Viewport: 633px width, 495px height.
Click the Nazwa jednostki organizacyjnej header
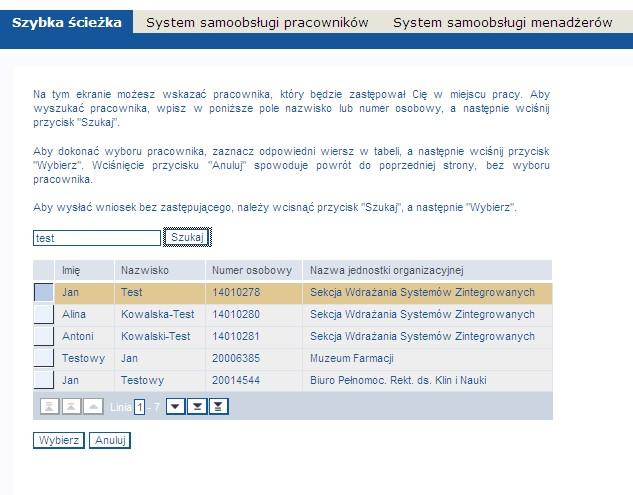click(x=427, y=270)
